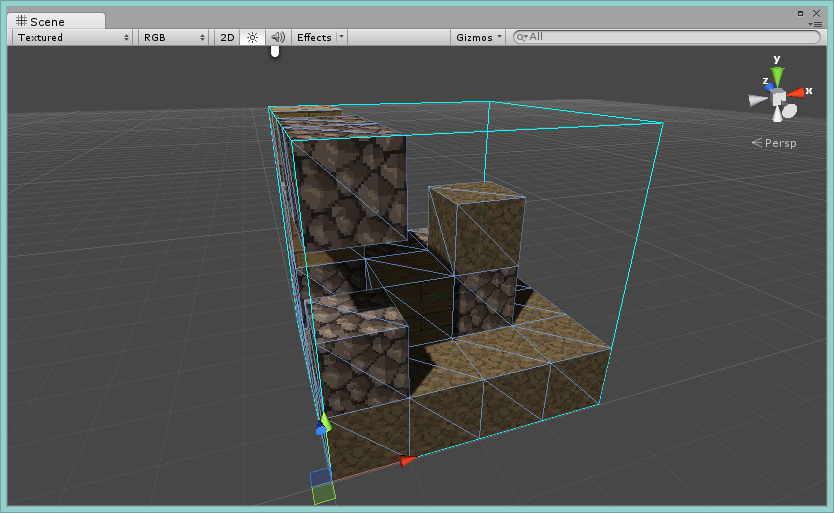Toggle scene audio with the speaker icon
Screen dimensions: 834x513
click(277, 37)
